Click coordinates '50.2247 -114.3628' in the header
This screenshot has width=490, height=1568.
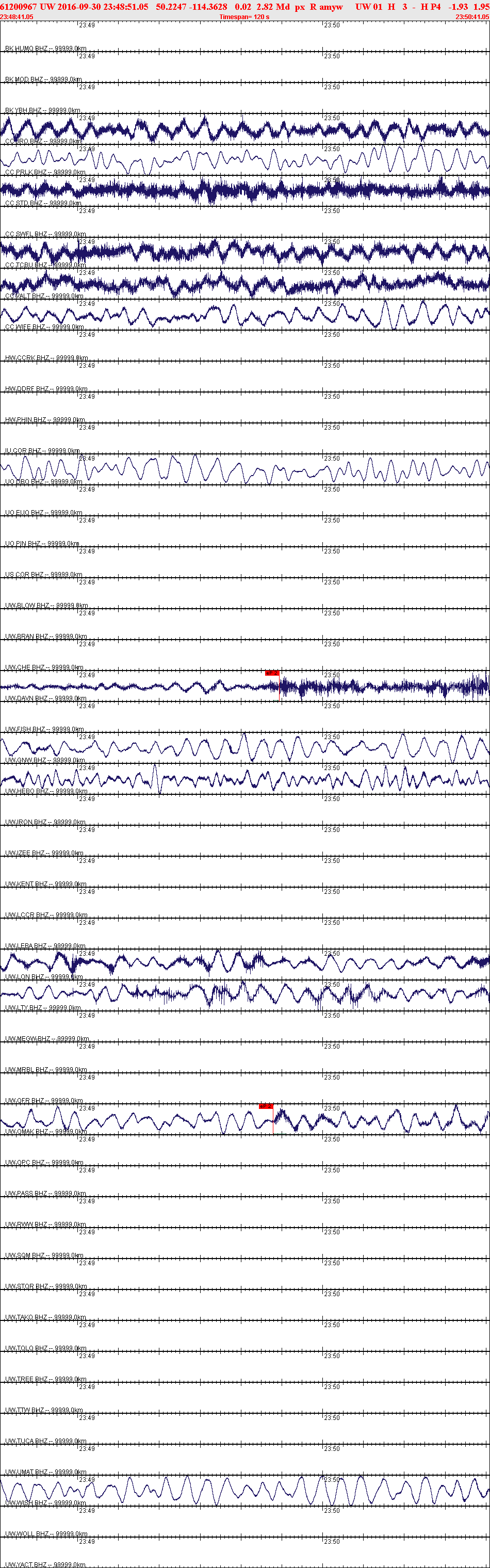coord(192,7)
